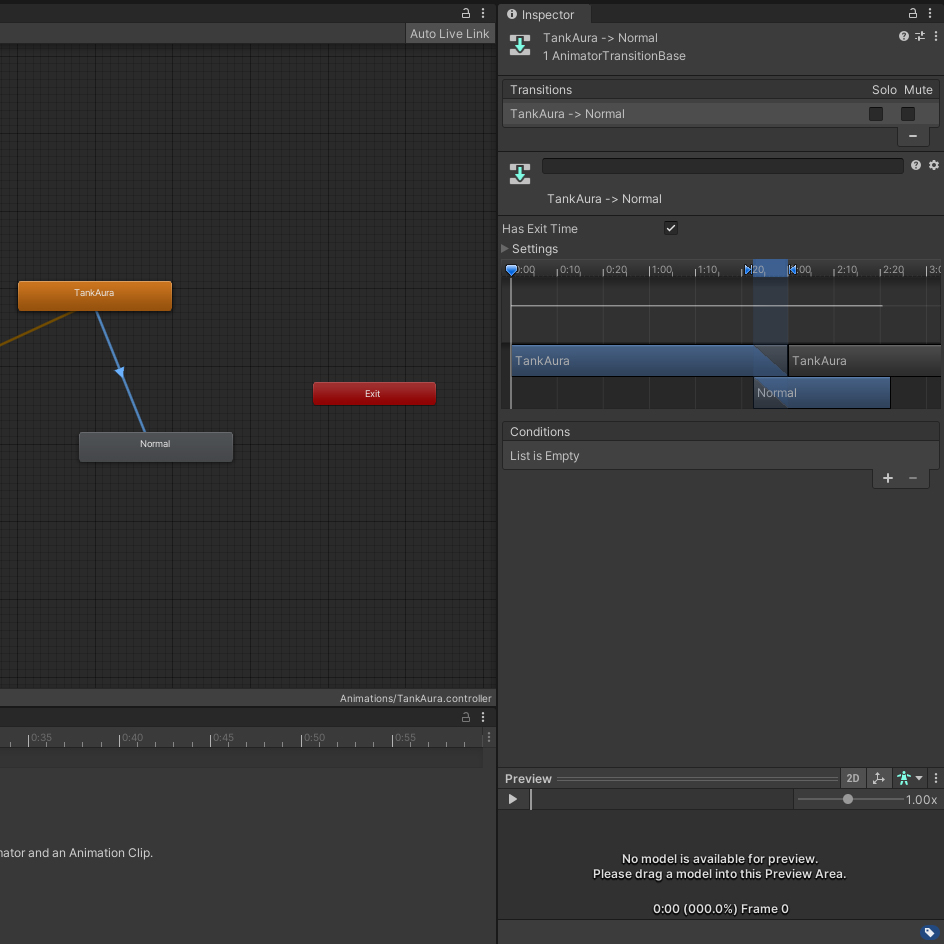Select the blue transition arrow in graph

120,371
